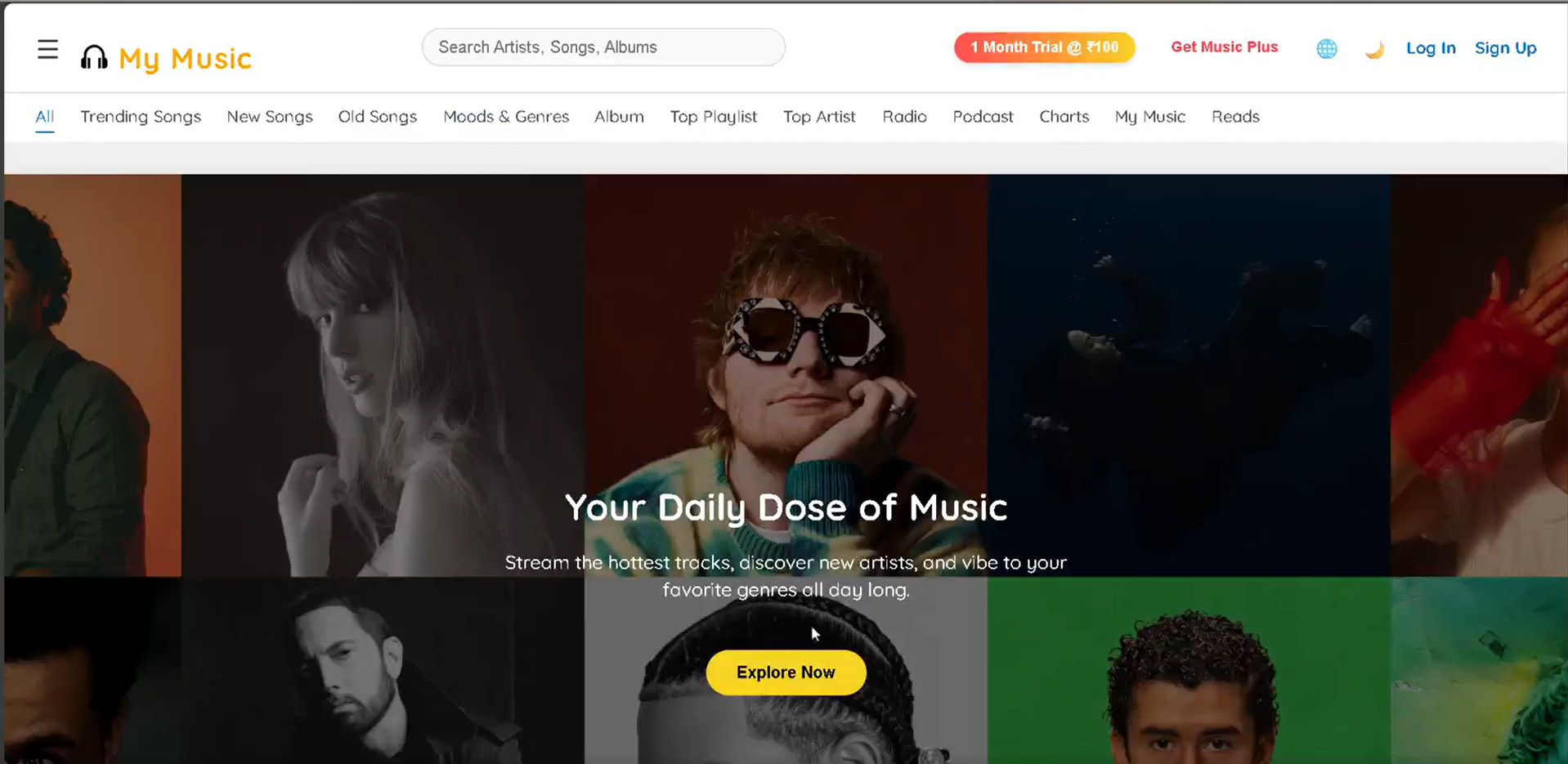Select the Radio section

click(904, 117)
